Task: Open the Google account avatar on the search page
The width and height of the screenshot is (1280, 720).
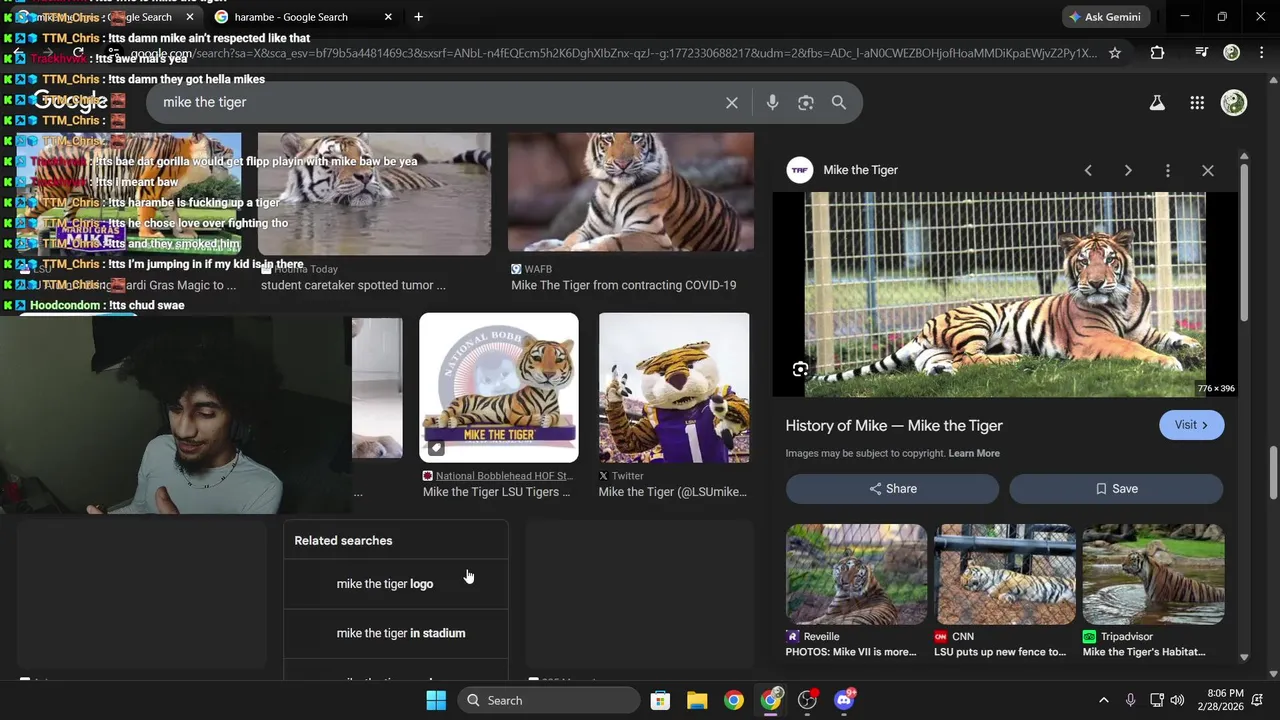Action: 1234,103
